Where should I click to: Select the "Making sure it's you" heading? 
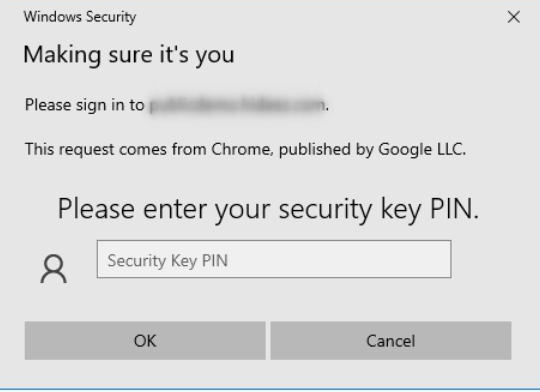pos(129,55)
